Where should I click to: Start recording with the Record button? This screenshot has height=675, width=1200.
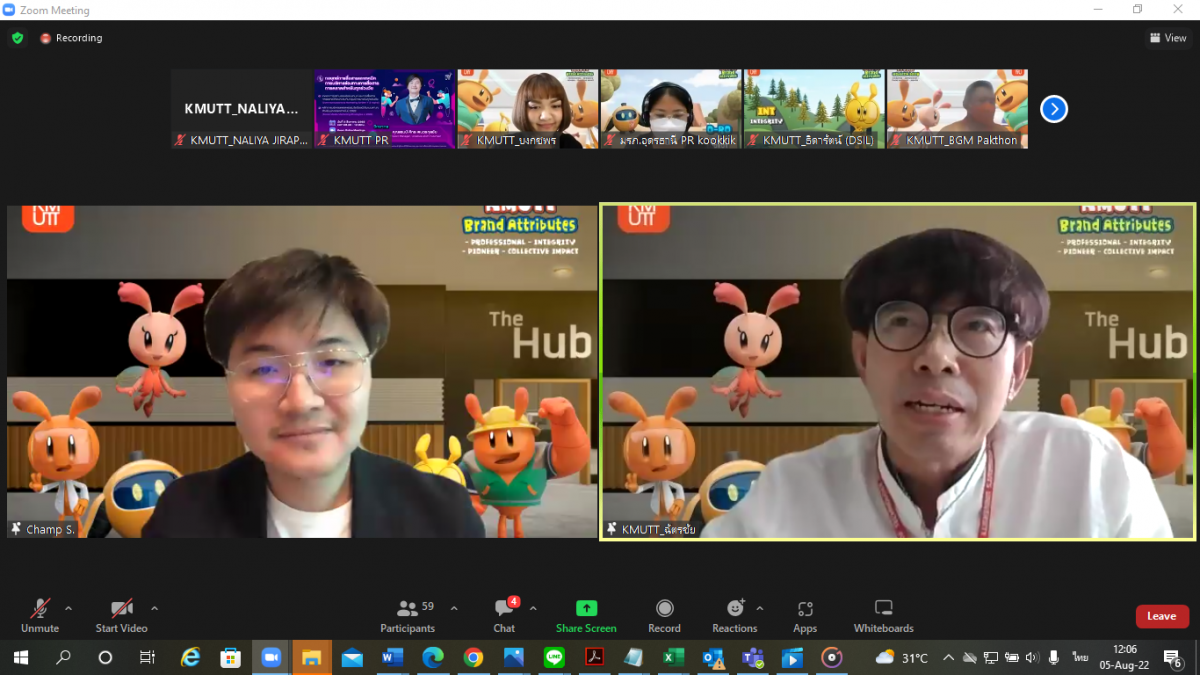pos(664,615)
